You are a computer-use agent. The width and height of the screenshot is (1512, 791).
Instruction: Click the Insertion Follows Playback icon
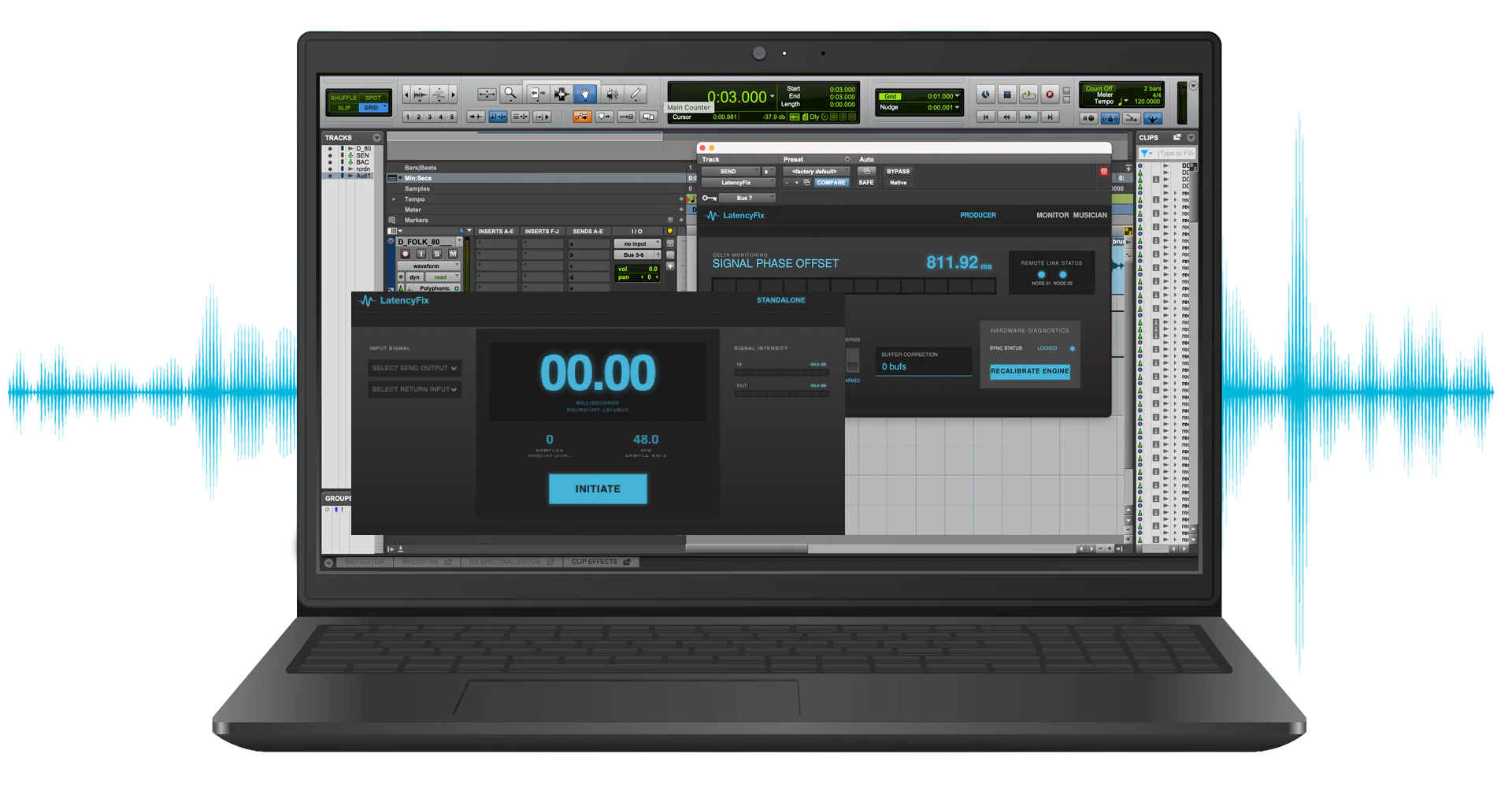click(542, 117)
